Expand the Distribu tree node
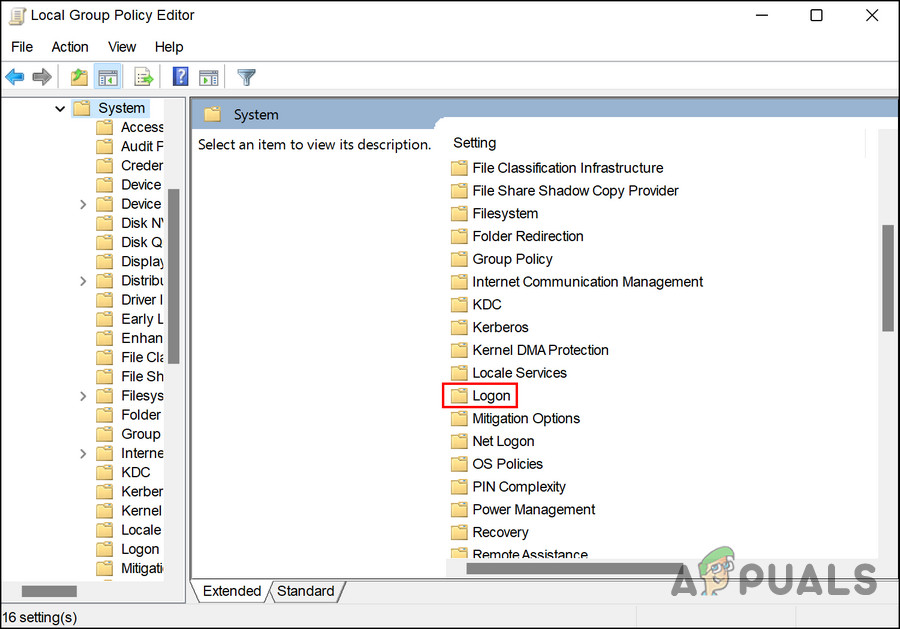This screenshot has height=629, width=900. coord(83,281)
